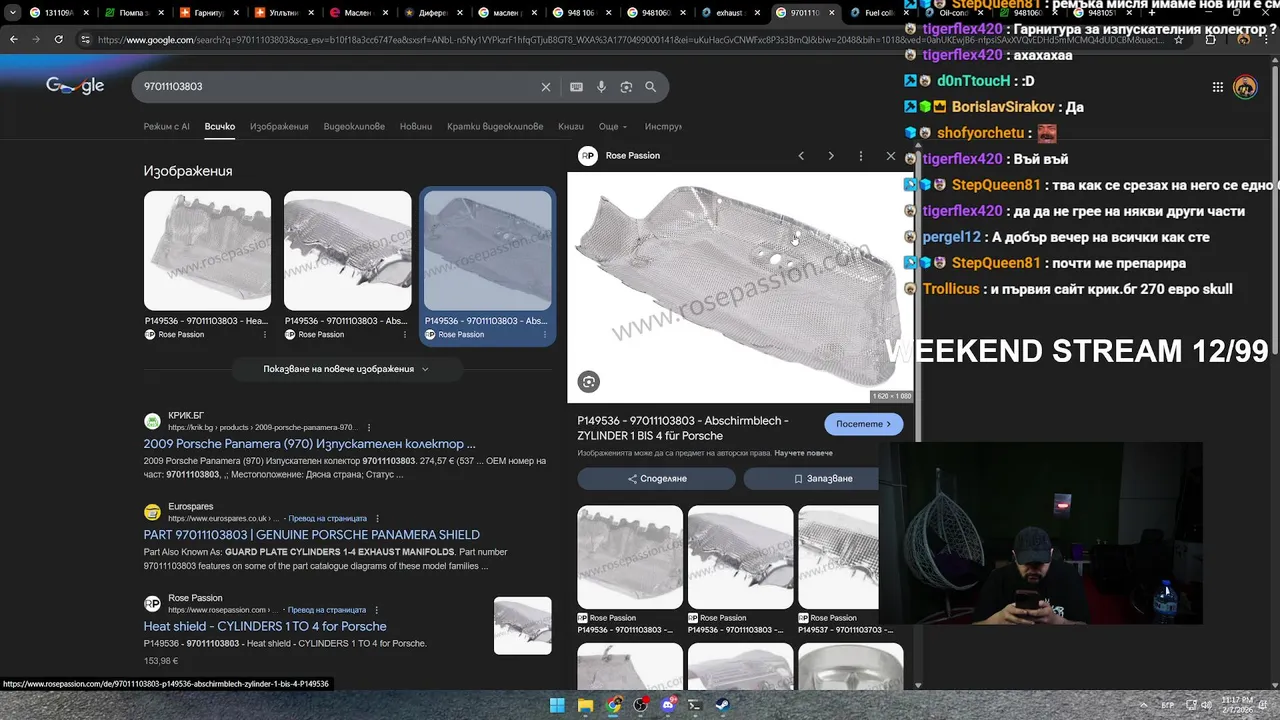Open the volume icon in system tray
This screenshot has height=720, width=1280.
coord(1205,705)
